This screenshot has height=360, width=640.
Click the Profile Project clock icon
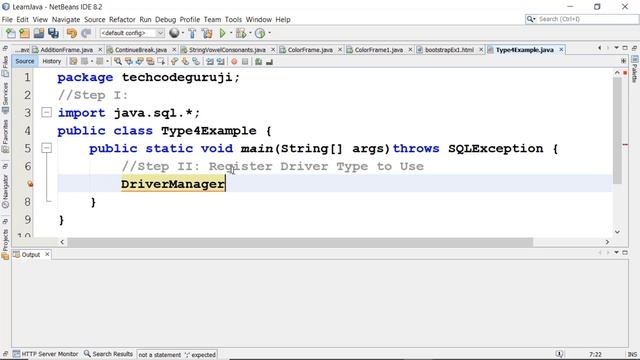[260, 33]
